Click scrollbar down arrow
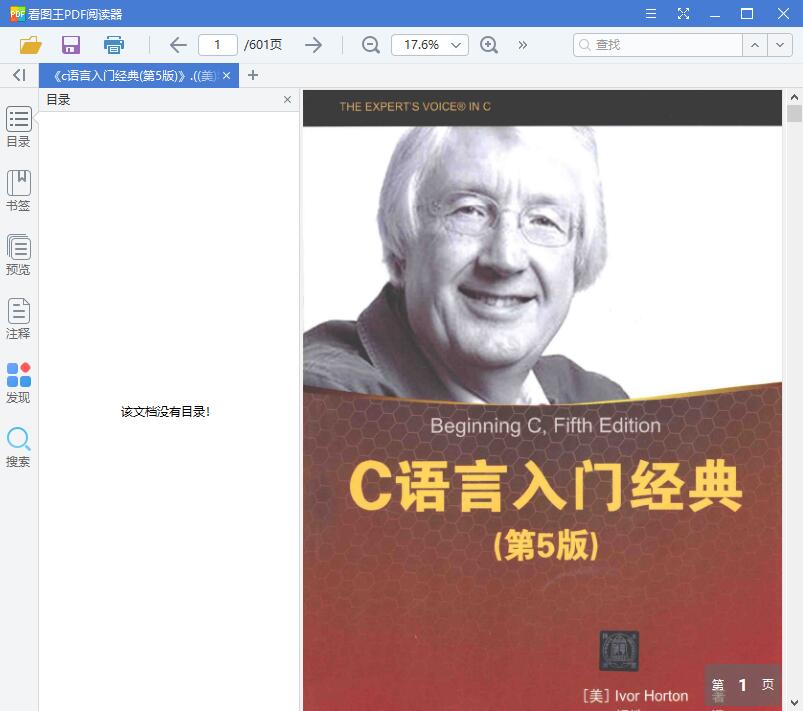The height and width of the screenshot is (711, 803). 794,703
